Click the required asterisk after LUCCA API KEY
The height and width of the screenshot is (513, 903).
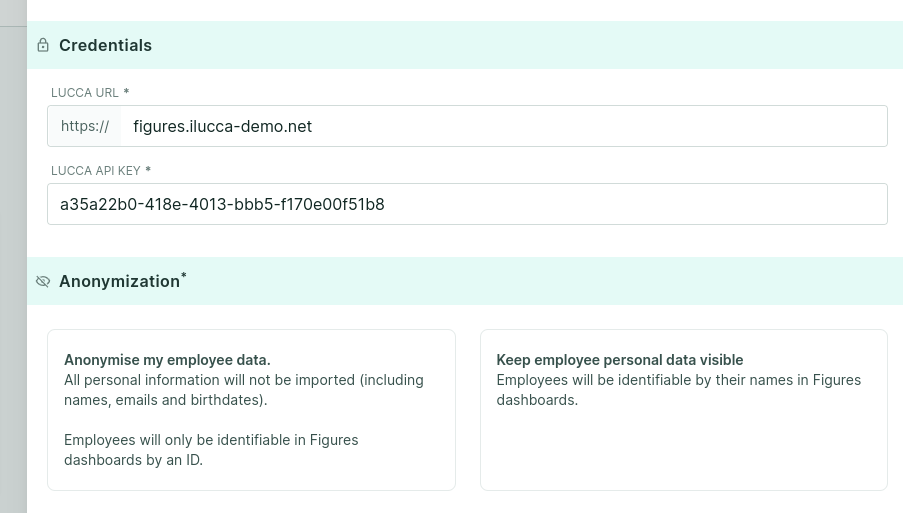[x=148, y=169]
